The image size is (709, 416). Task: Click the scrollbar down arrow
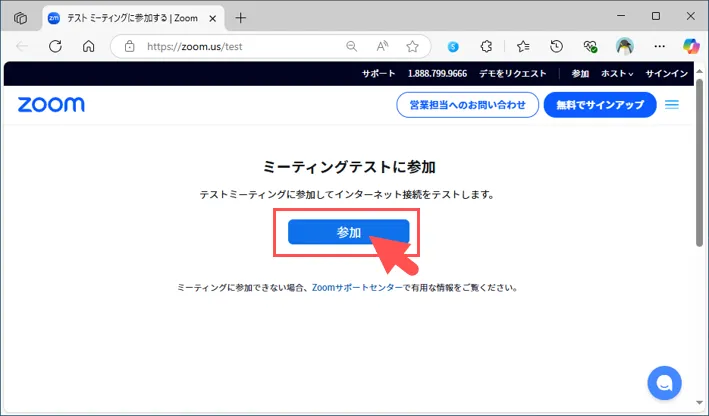pos(700,403)
